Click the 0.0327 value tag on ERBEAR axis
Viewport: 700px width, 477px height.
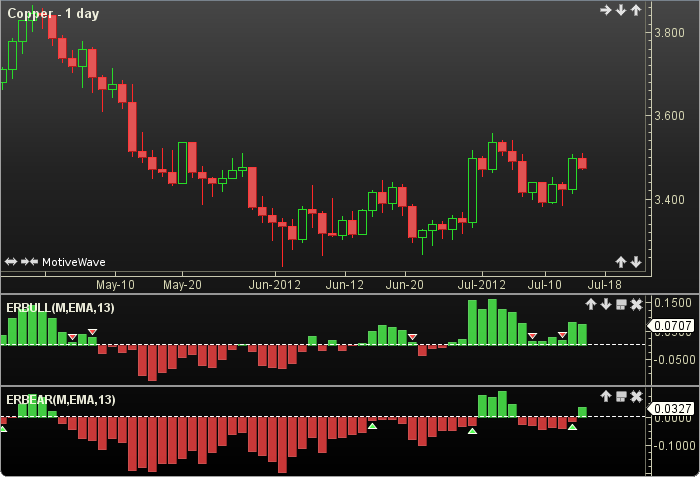tap(671, 409)
